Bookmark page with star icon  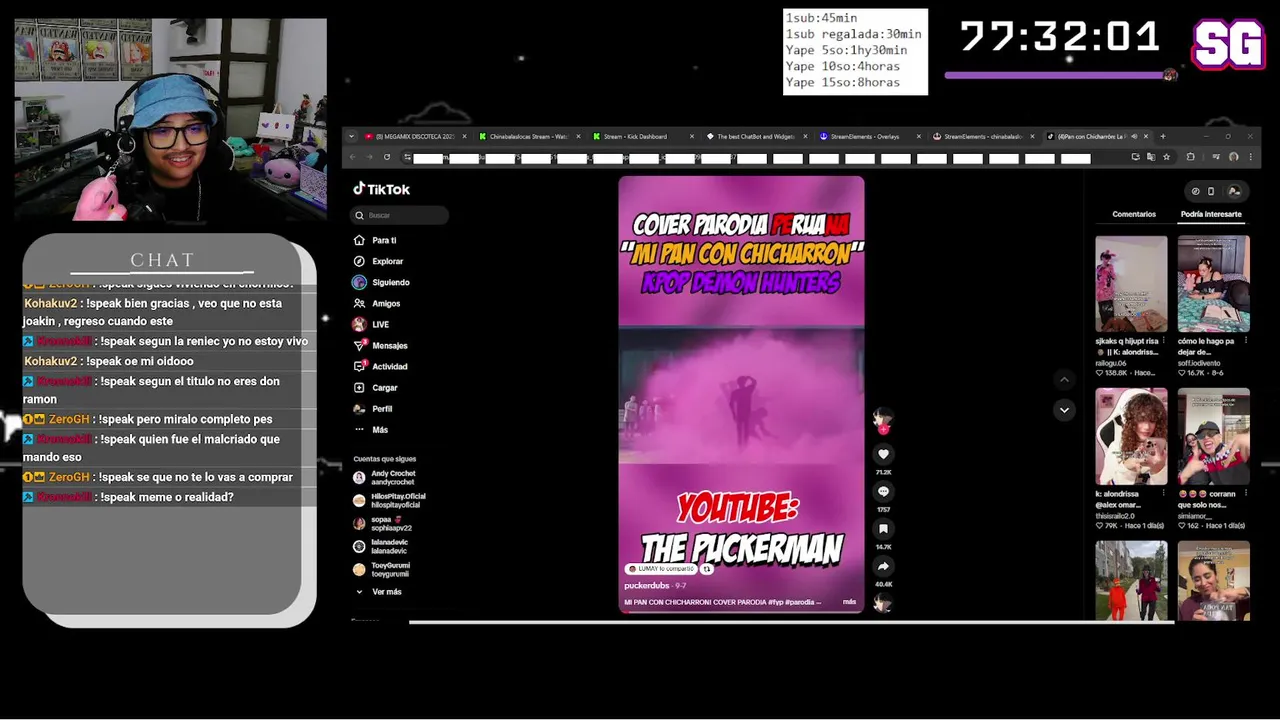click(x=1166, y=157)
